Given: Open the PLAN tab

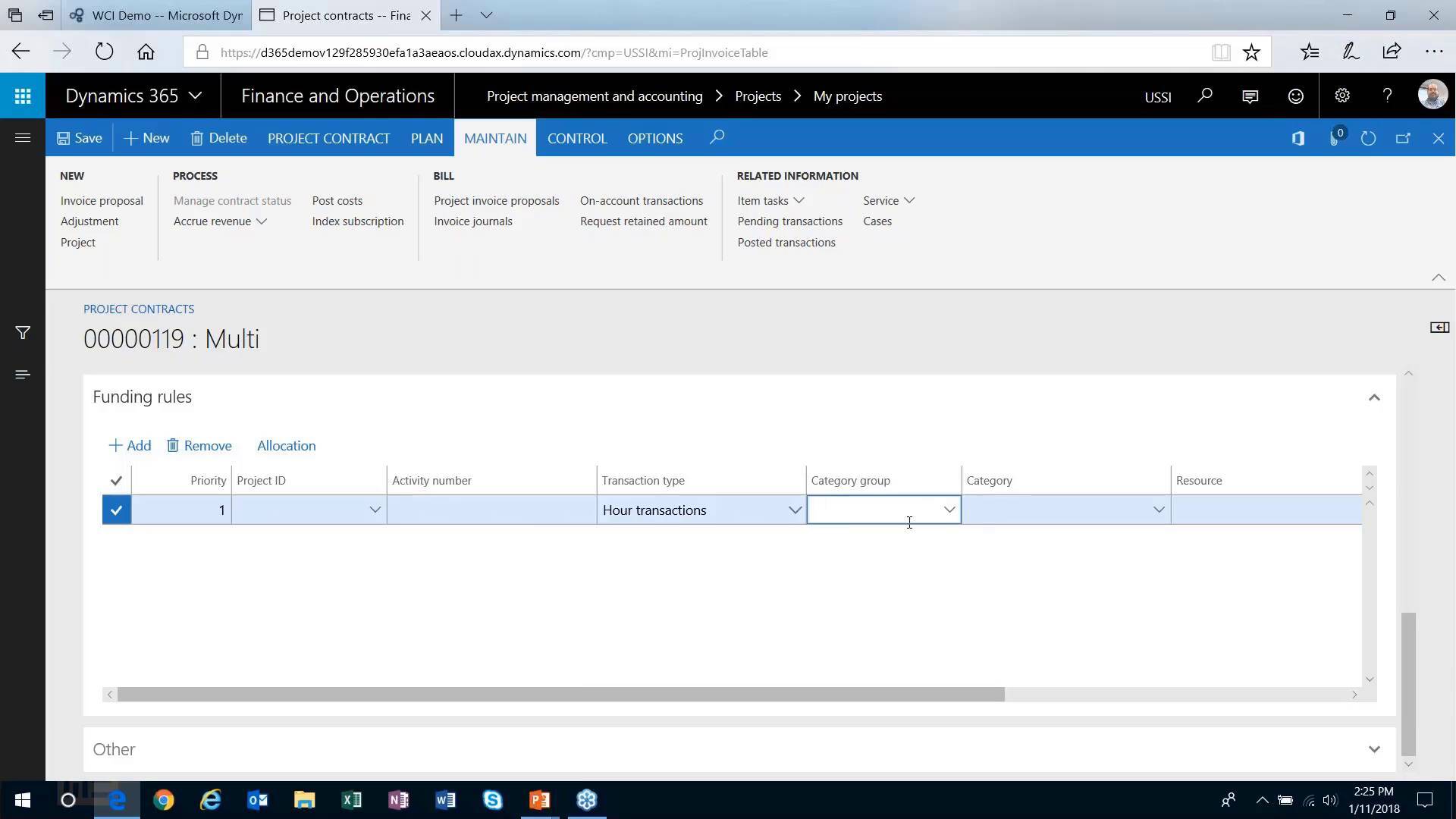Looking at the screenshot, I should coord(426,138).
